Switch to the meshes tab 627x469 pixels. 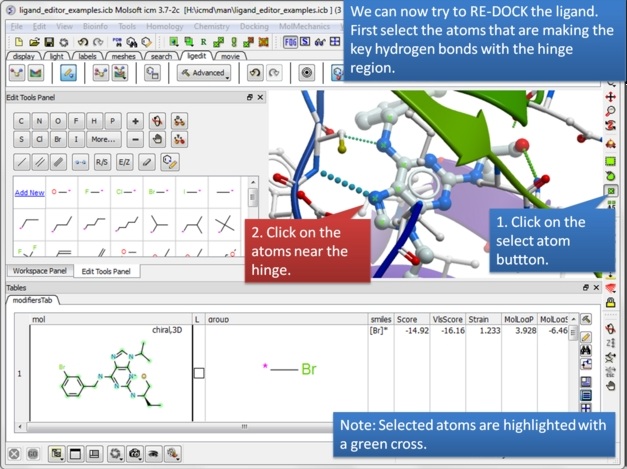coord(122,57)
